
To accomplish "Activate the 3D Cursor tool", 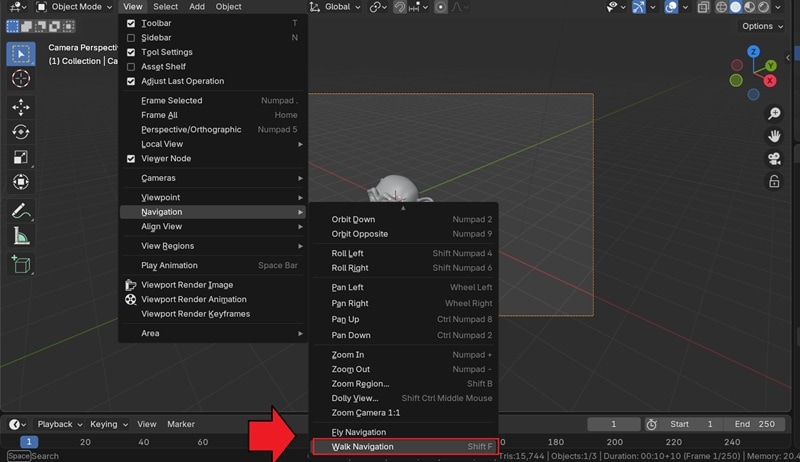I will (x=21, y=79).
